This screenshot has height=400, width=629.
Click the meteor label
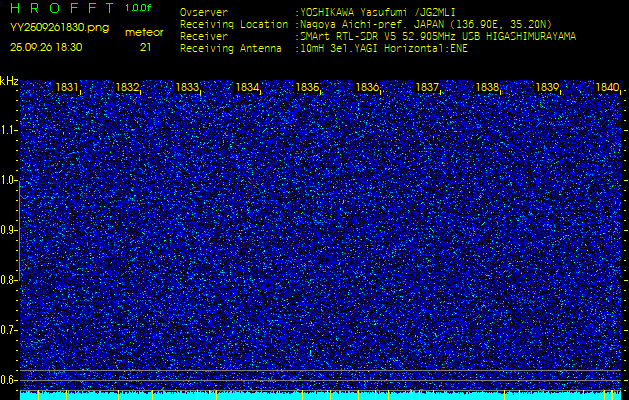point(144,32)
